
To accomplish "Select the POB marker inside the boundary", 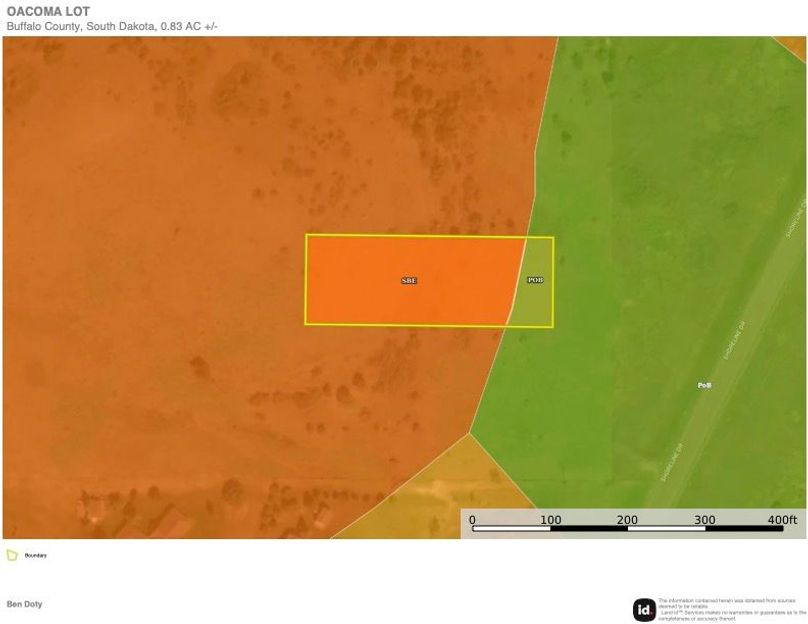I will click(534, 281).
